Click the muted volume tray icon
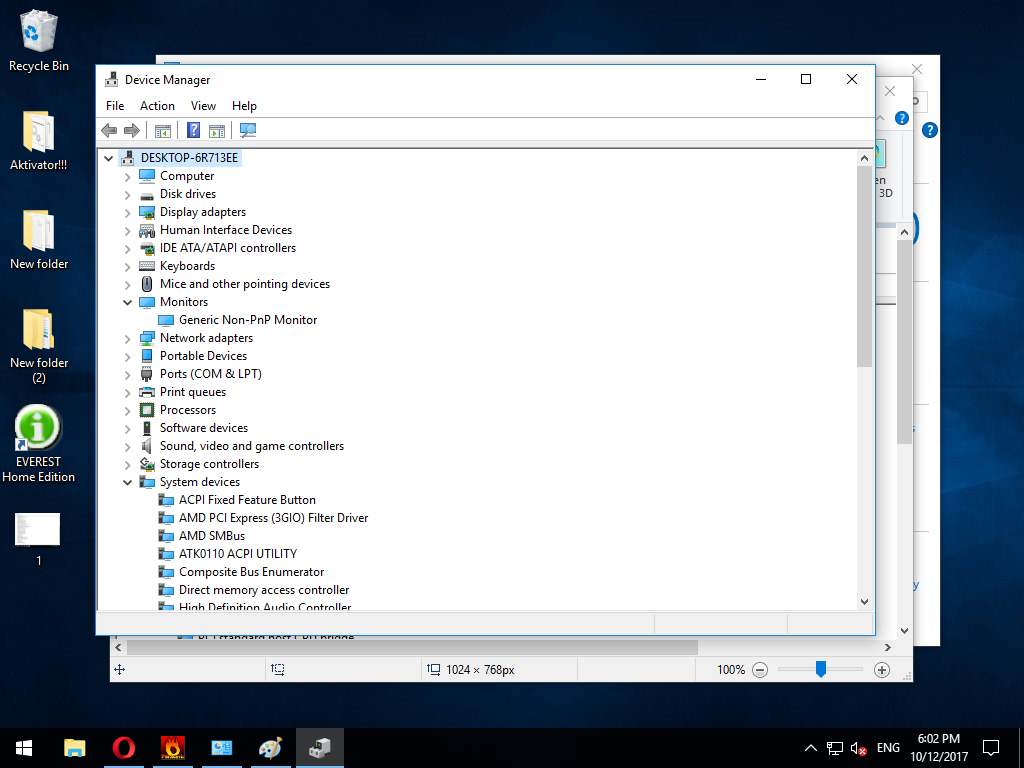The width and height of the screenshot is (1024, 768). [858, 748]
